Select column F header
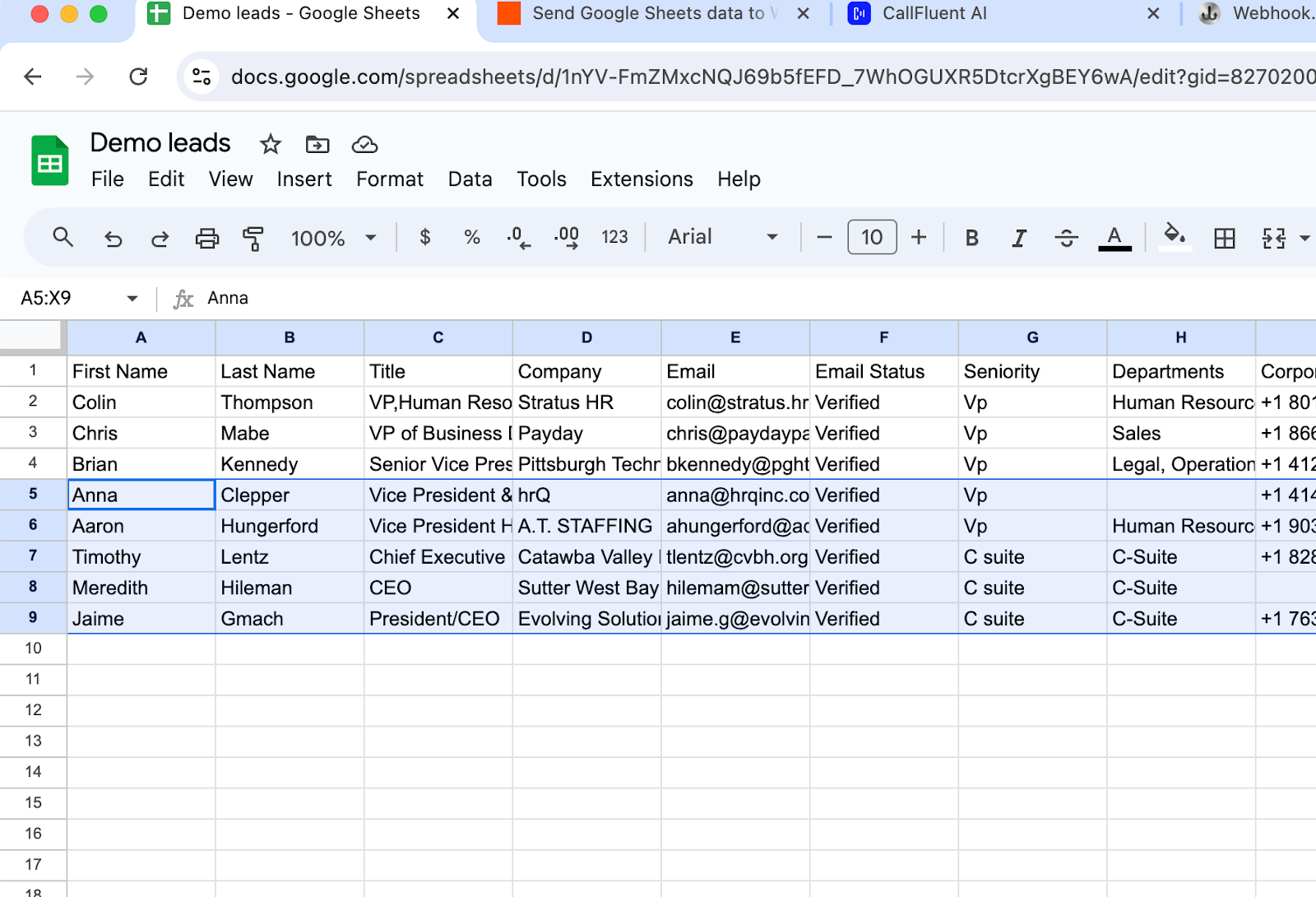 (884, 337)
